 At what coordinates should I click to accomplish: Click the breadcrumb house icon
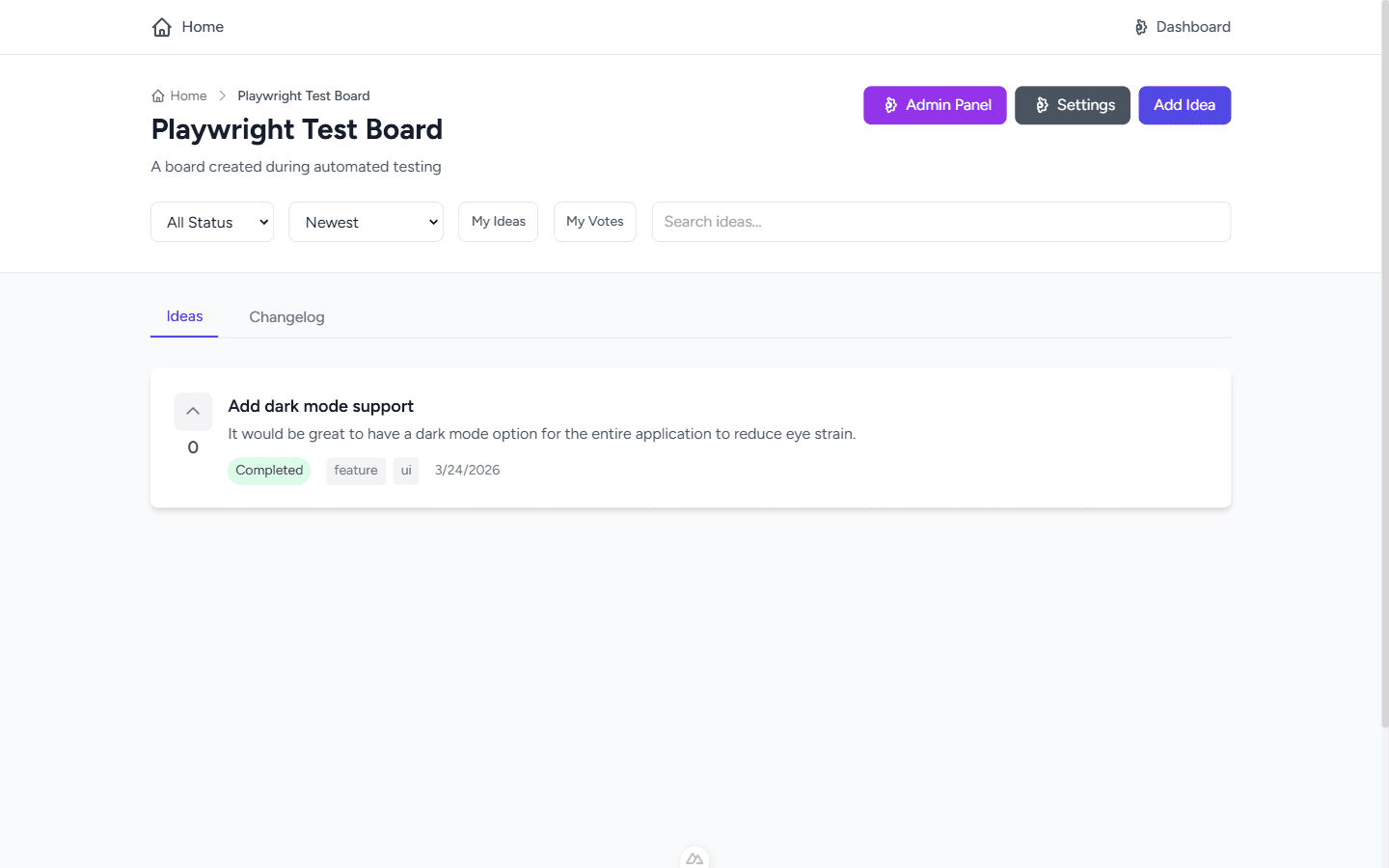point(158,95)
